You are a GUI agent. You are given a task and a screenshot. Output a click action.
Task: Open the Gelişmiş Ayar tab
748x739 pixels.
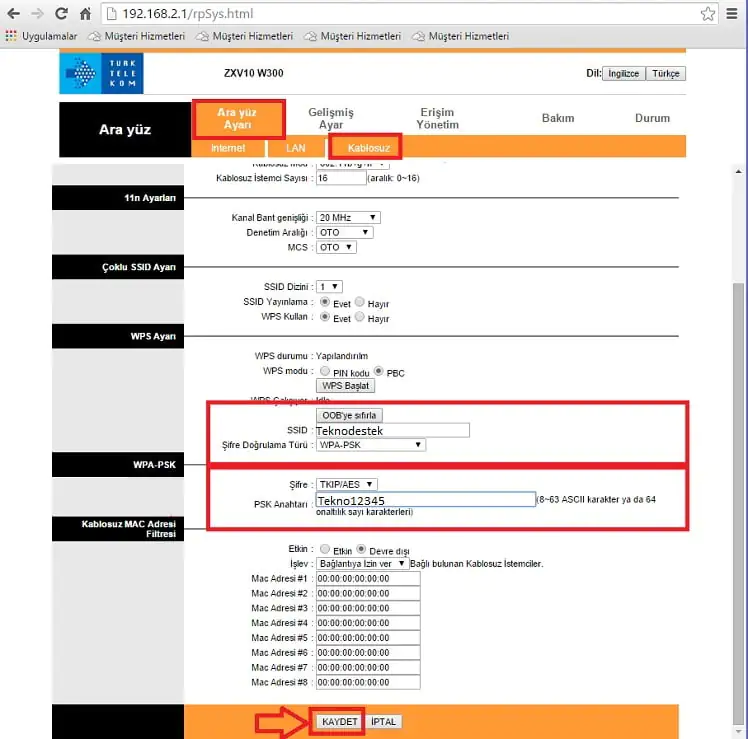click(331, 118)
